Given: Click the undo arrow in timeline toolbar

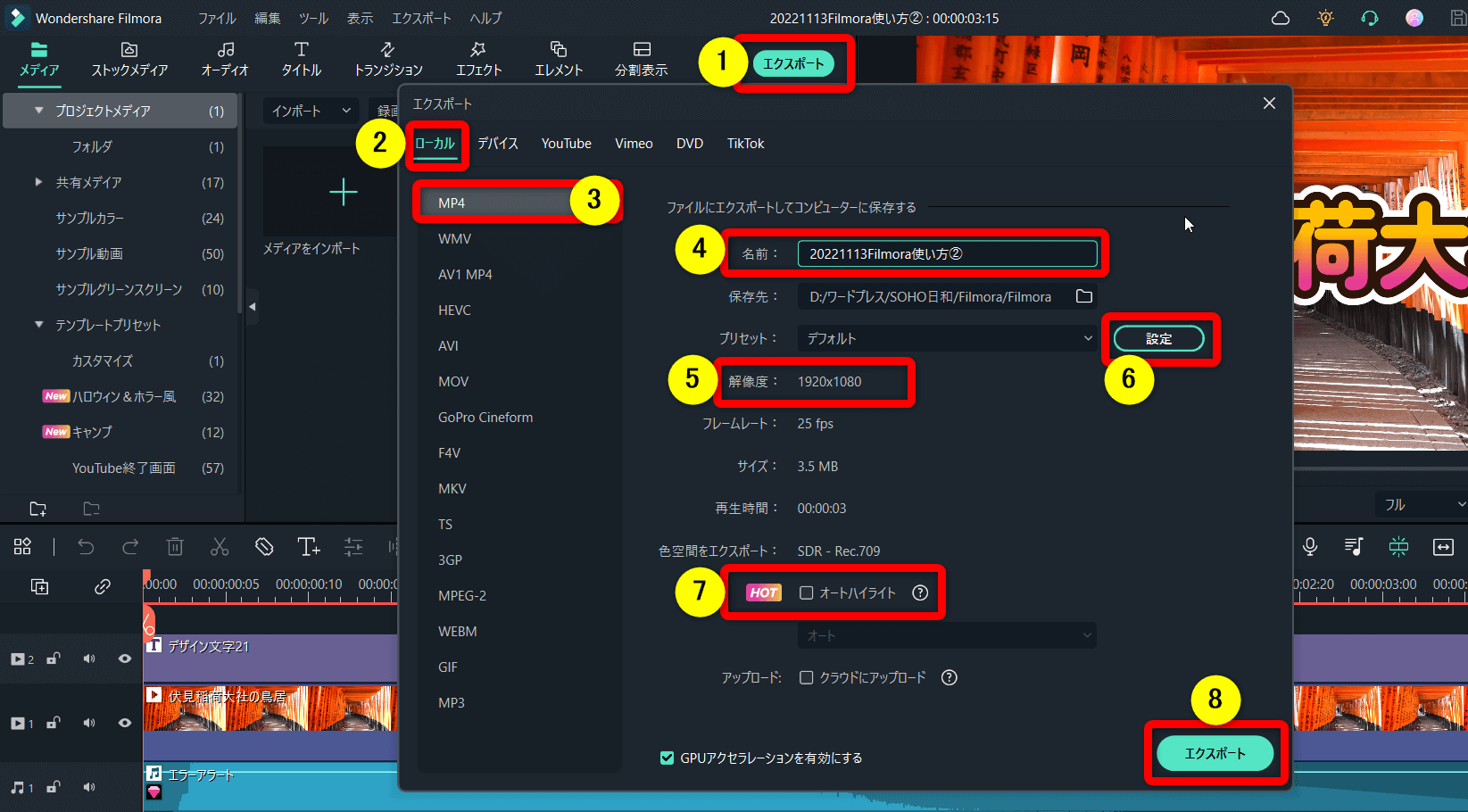Looking at the screenshot, I should coord(86,547).
